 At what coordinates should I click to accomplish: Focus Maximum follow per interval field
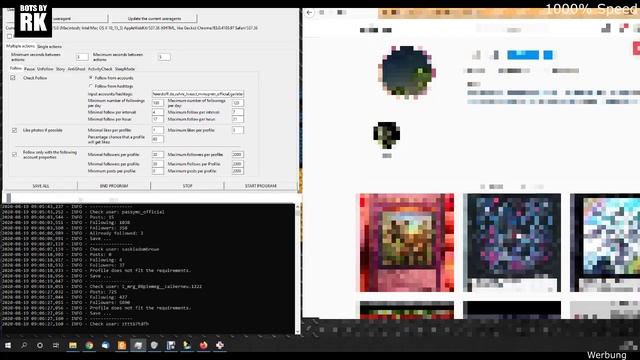(x=238, y=112)
